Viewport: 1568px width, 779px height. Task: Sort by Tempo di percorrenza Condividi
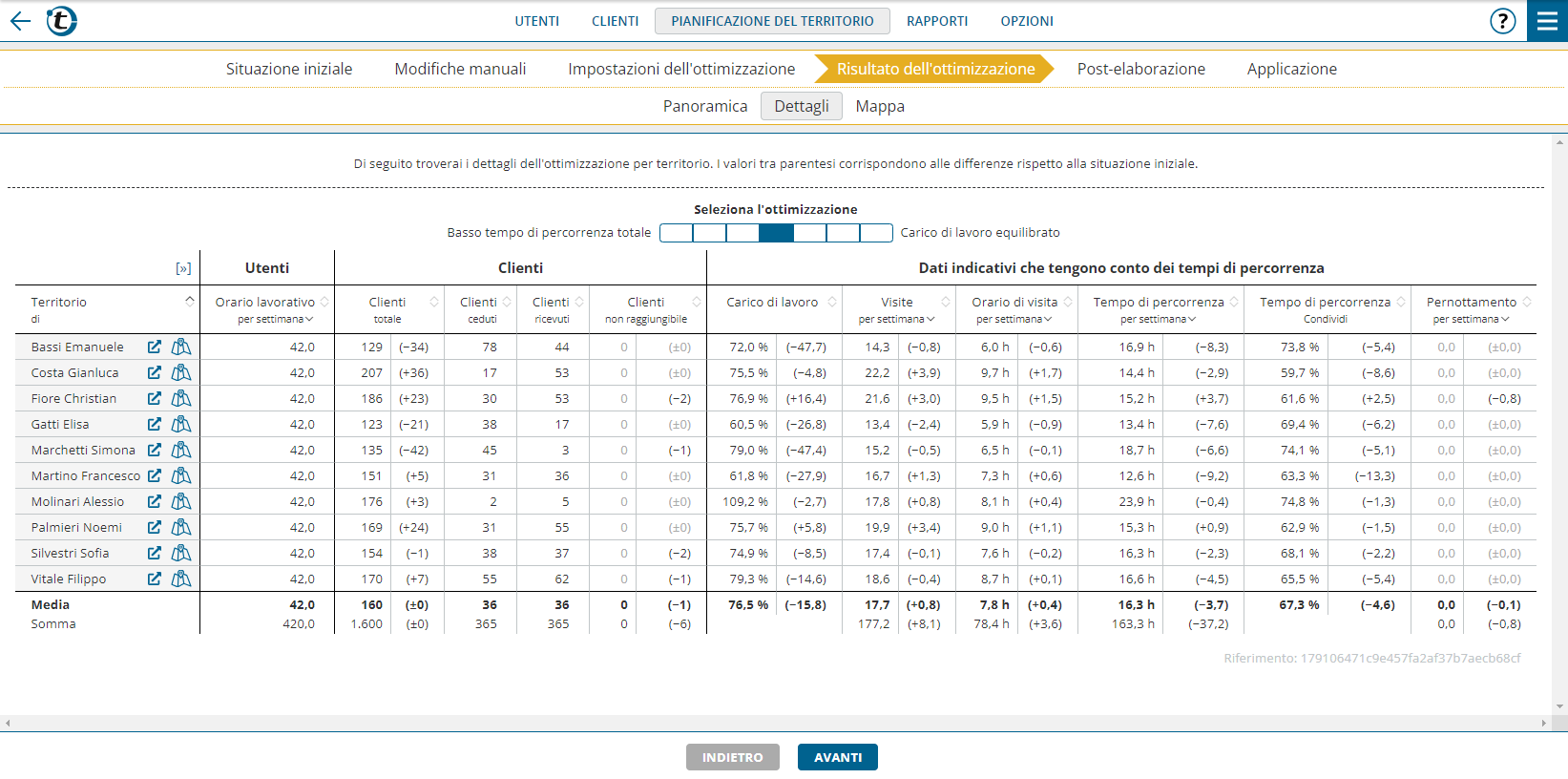pos(1401,302)
